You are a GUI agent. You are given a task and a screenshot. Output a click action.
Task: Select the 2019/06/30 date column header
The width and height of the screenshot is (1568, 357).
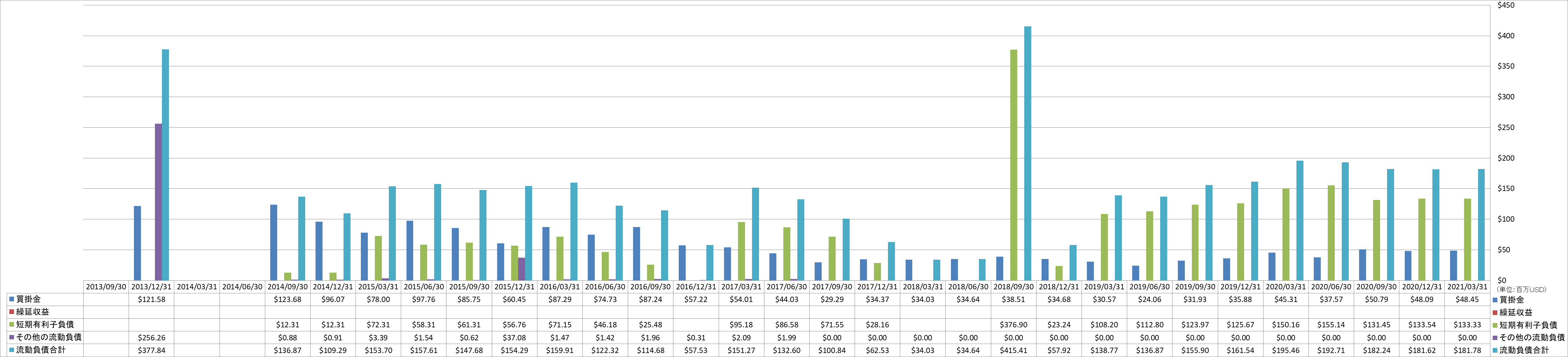click(x=1150, y=286)
